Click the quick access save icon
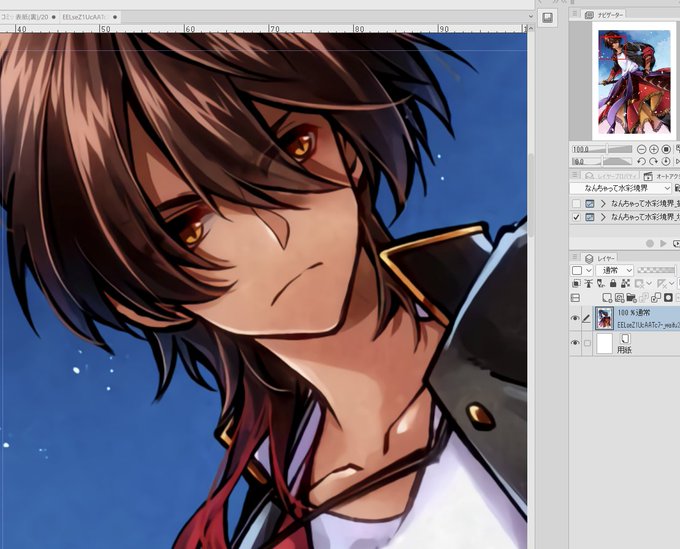The image size is (680, 549). click(x=547, y=18)
